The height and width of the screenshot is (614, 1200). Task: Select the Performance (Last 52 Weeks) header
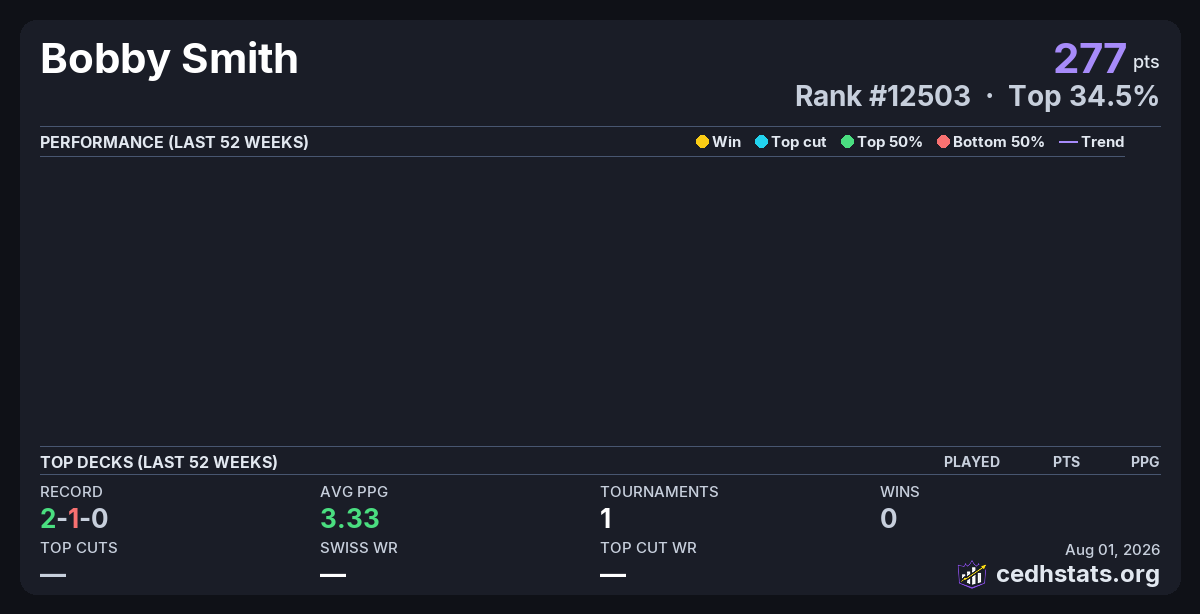174,142
